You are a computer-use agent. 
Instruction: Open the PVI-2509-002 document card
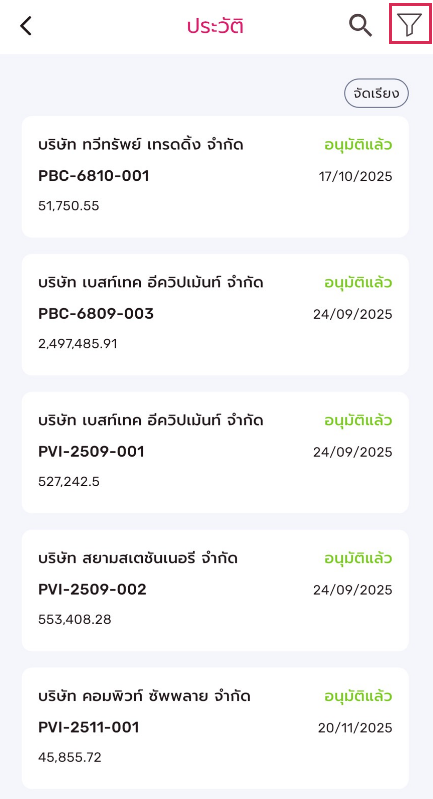[x=215, y=590]
